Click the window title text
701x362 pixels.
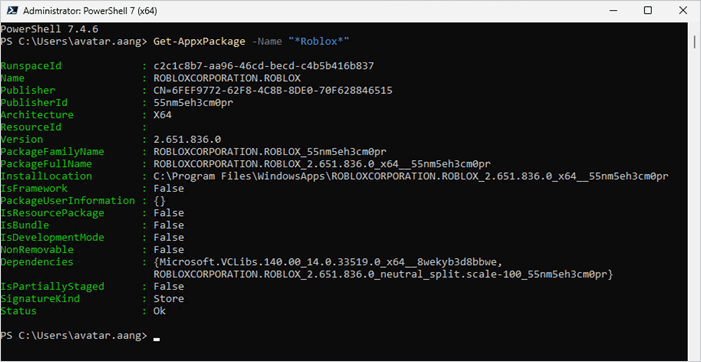pos(89,11)
